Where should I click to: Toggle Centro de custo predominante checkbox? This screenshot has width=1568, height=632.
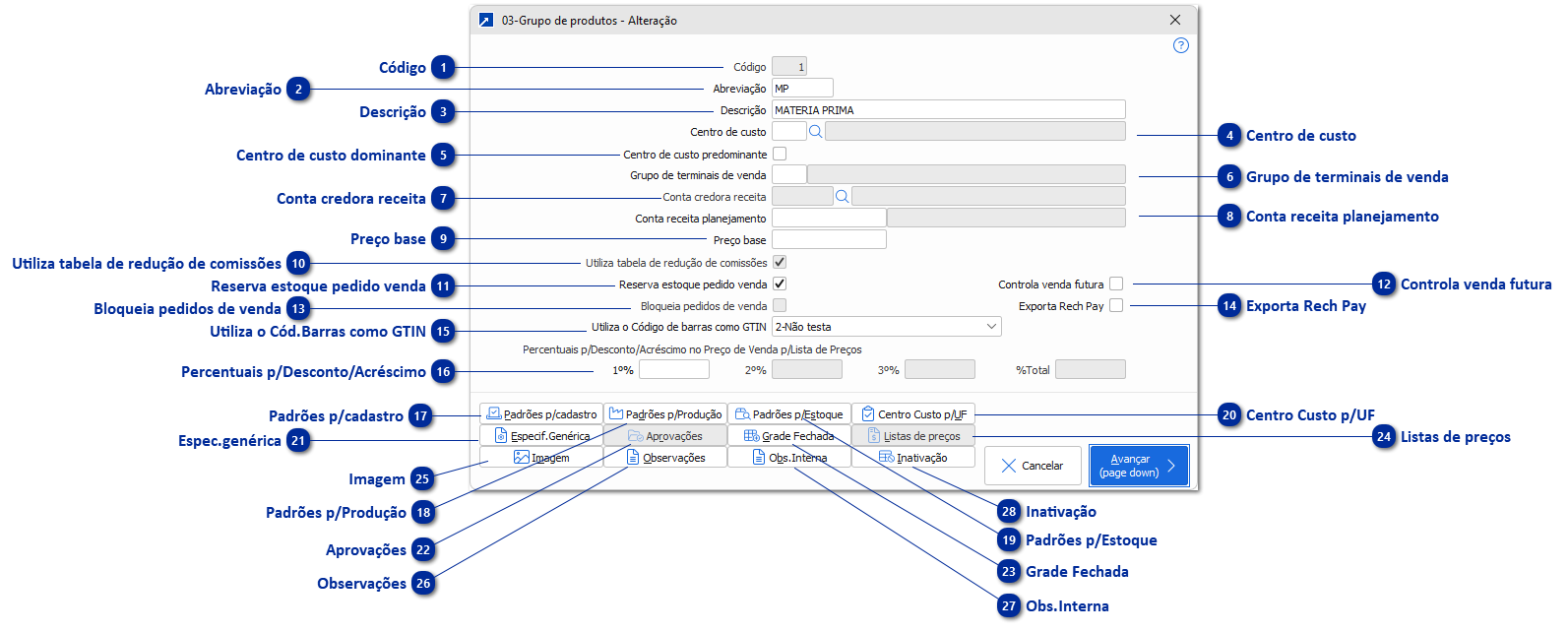pyautogui.click(x=780, y=154)
